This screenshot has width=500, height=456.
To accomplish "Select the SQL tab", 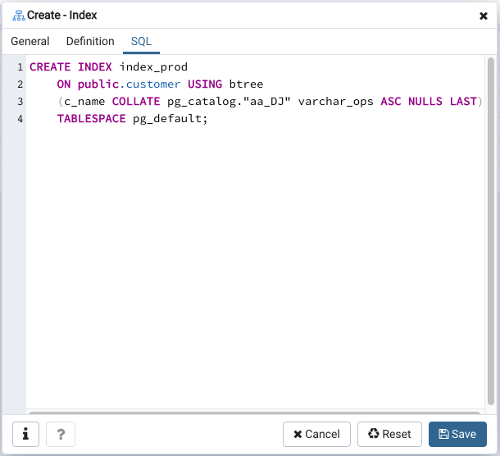I will pyautogui.click(x=141, y=41).
